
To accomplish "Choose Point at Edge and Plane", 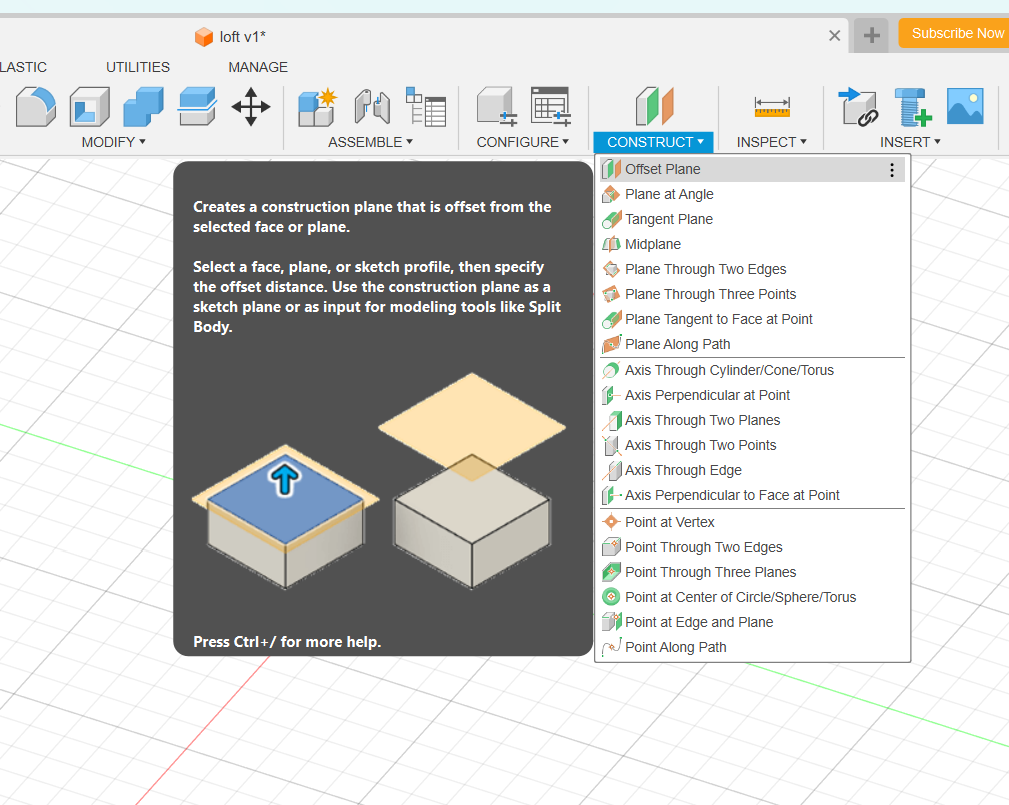I will (x=752, y=622).
